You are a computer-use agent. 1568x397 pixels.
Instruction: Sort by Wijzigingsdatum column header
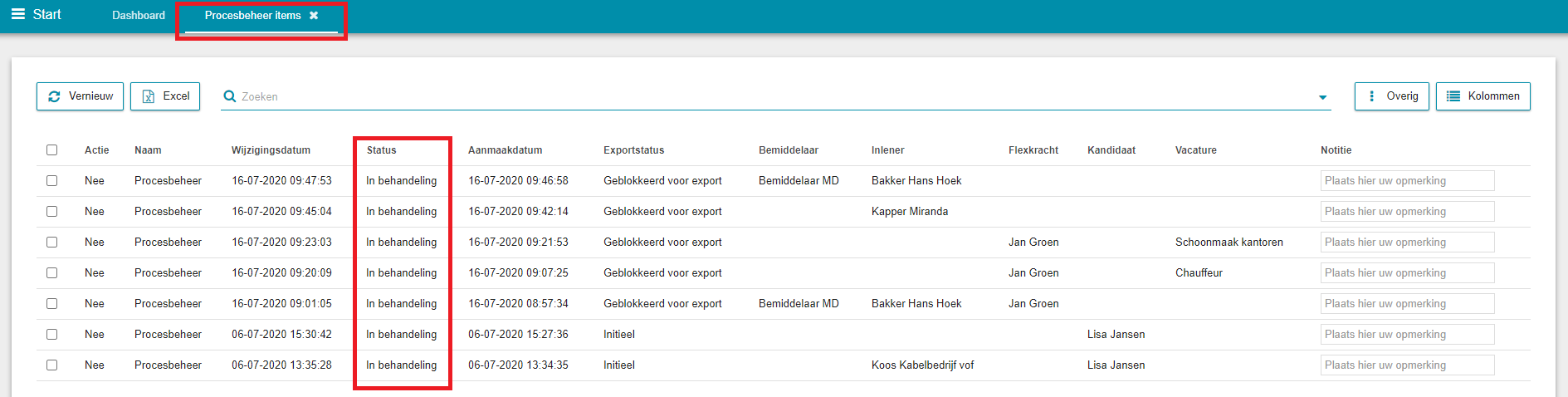click(271, 150)
